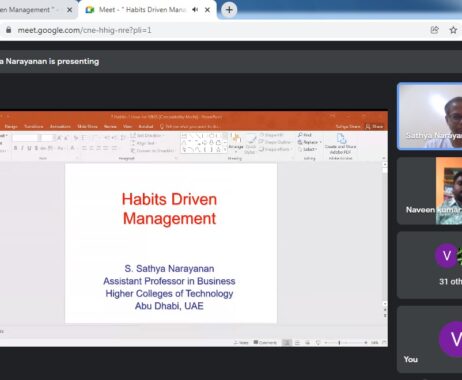The image size is (462, 380).
Task: Click fit slide to window icon
Action: pyautogui.click(x=384, y=343)
